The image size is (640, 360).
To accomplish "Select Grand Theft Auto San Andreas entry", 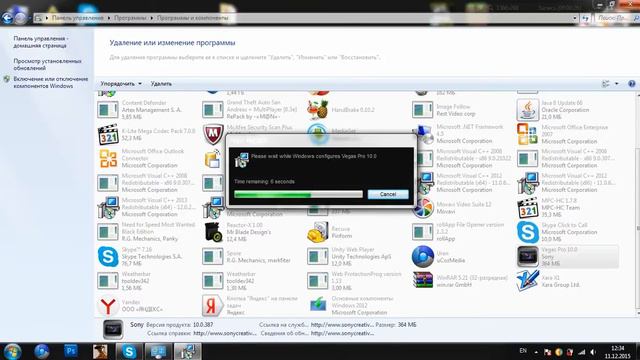I will [251, 110].
